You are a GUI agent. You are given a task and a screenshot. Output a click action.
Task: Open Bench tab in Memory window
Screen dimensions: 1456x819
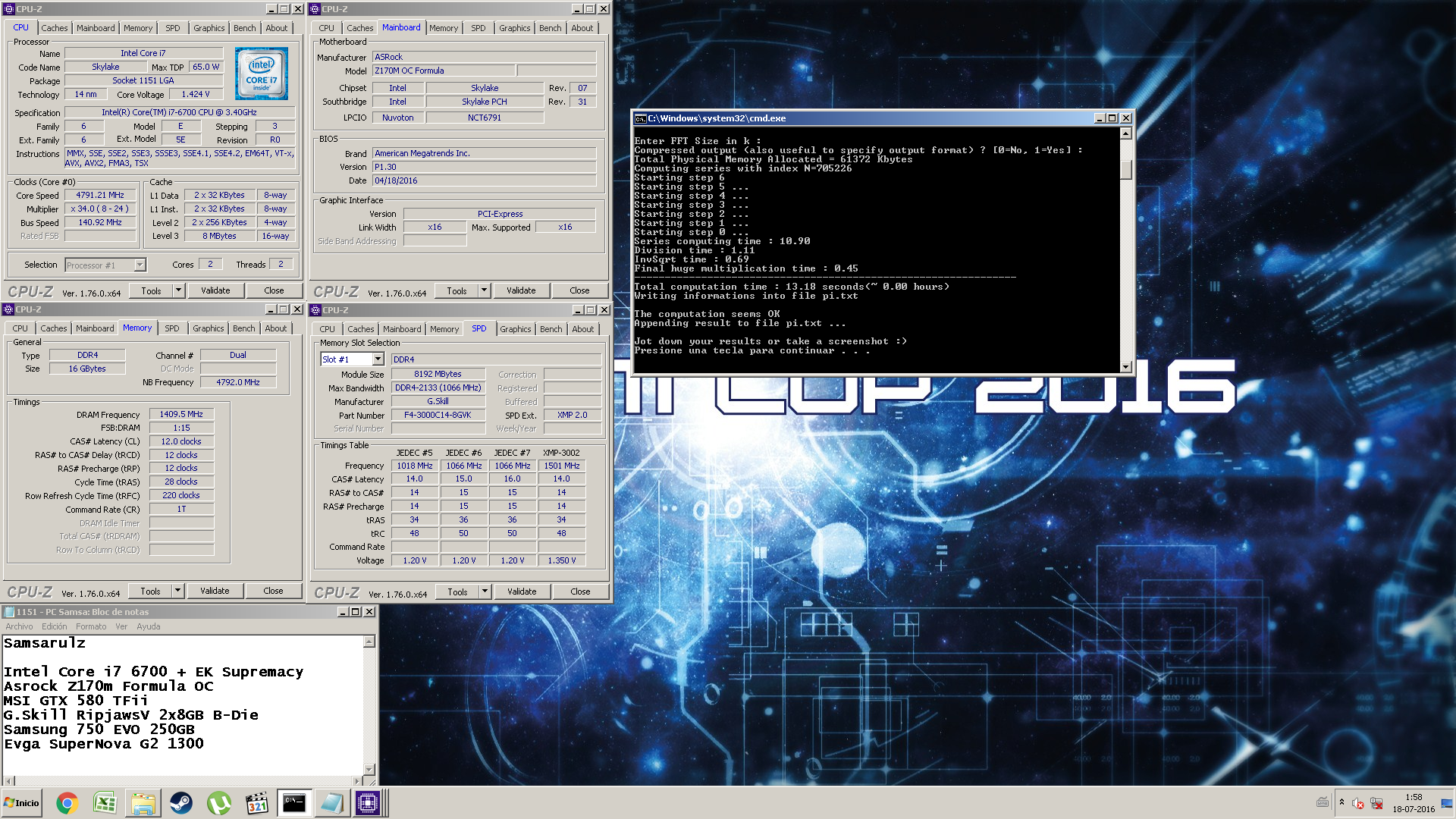(x=244, y=328)
